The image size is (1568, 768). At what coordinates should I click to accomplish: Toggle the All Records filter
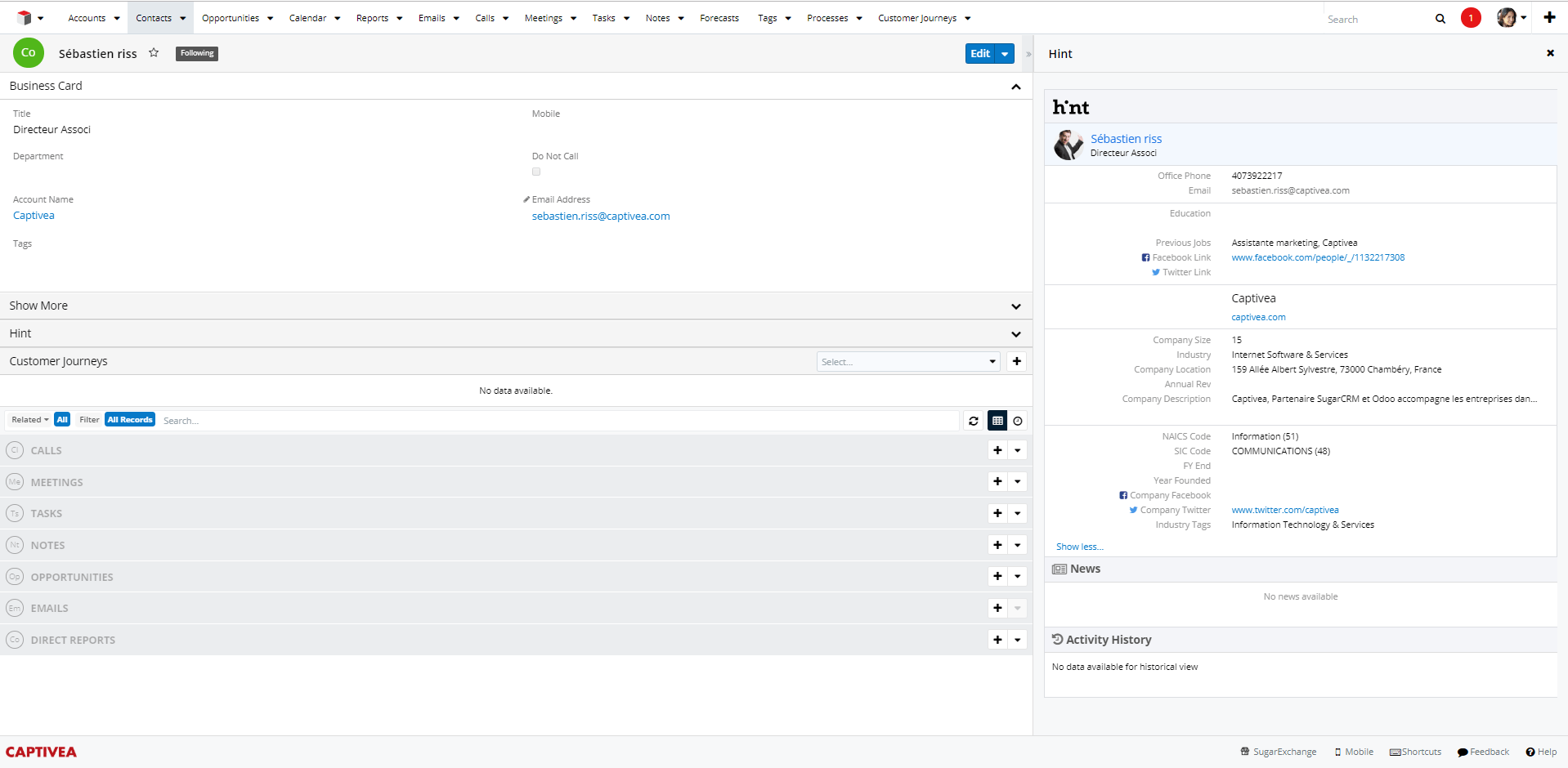pyautogui.click(x=130, y=419)
